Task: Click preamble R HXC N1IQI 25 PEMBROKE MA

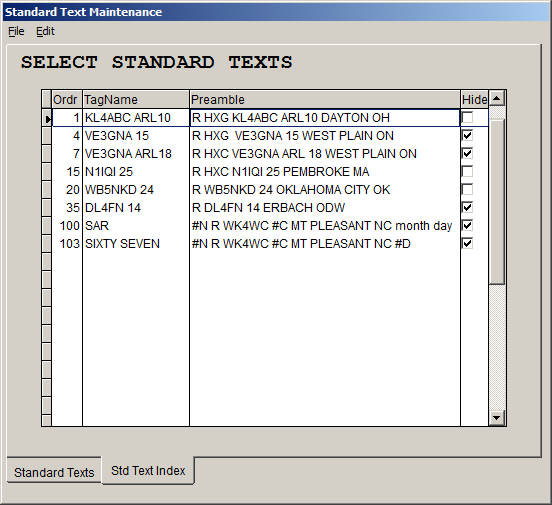Action: coord(325,172)
